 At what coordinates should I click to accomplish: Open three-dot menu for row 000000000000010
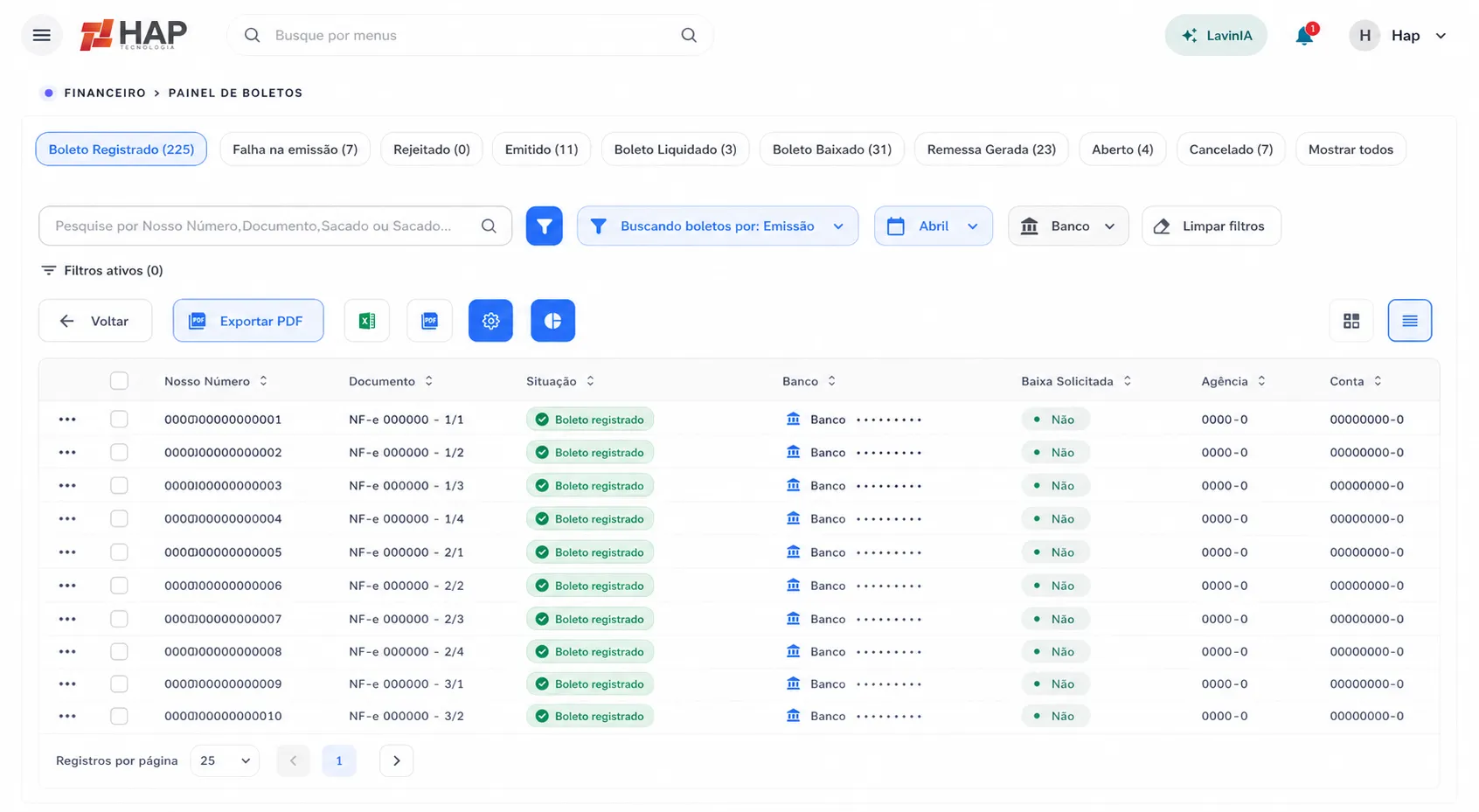point(67,716)
